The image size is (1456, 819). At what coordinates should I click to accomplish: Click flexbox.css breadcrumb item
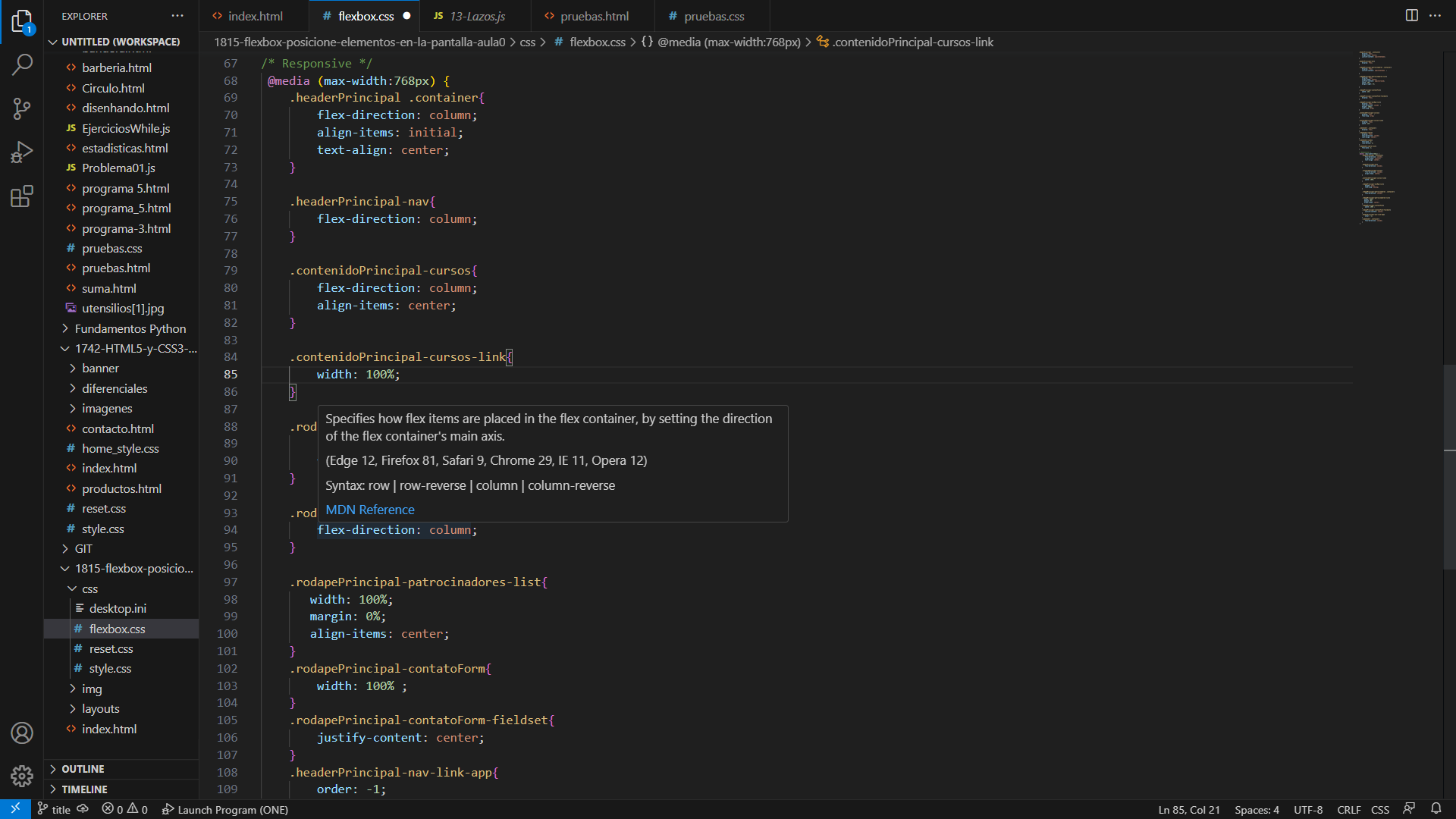coord(590,42)
